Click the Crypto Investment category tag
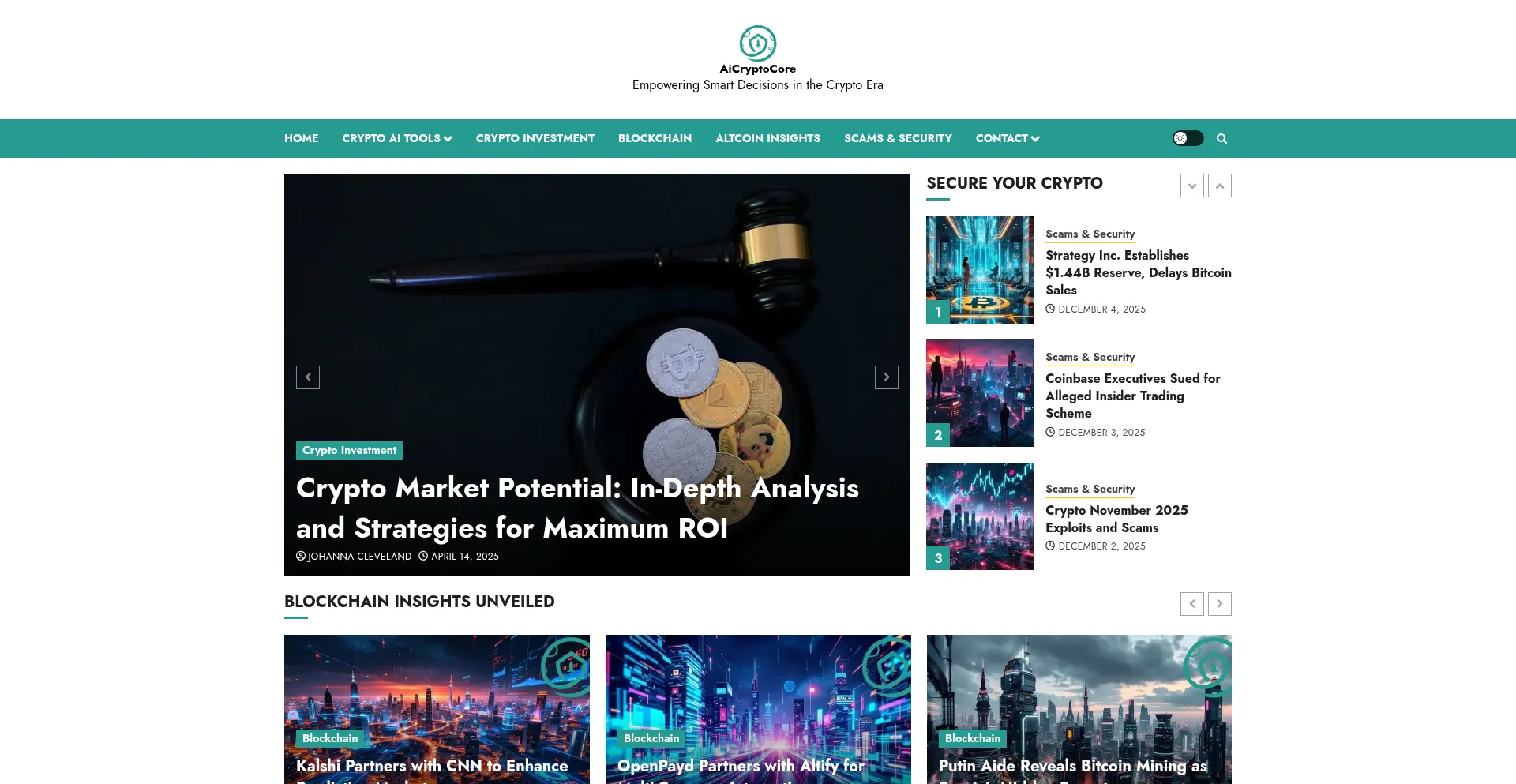This screenshot has height=784, width=1516. (349, 451)
